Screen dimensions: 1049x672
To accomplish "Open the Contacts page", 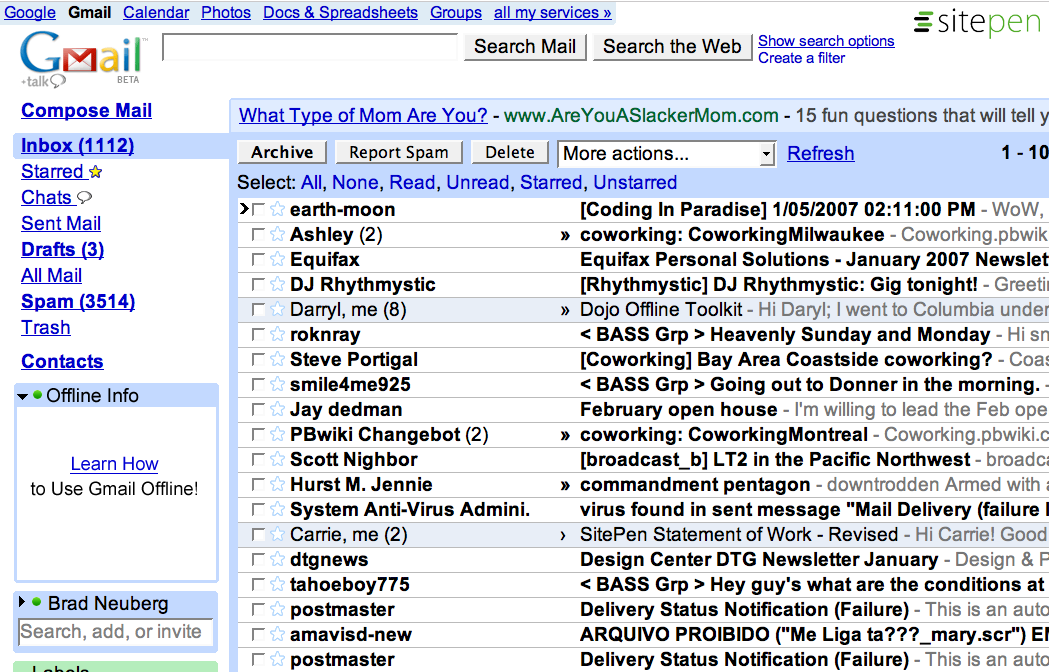I will pyautogui.click(x=62, y=361).
